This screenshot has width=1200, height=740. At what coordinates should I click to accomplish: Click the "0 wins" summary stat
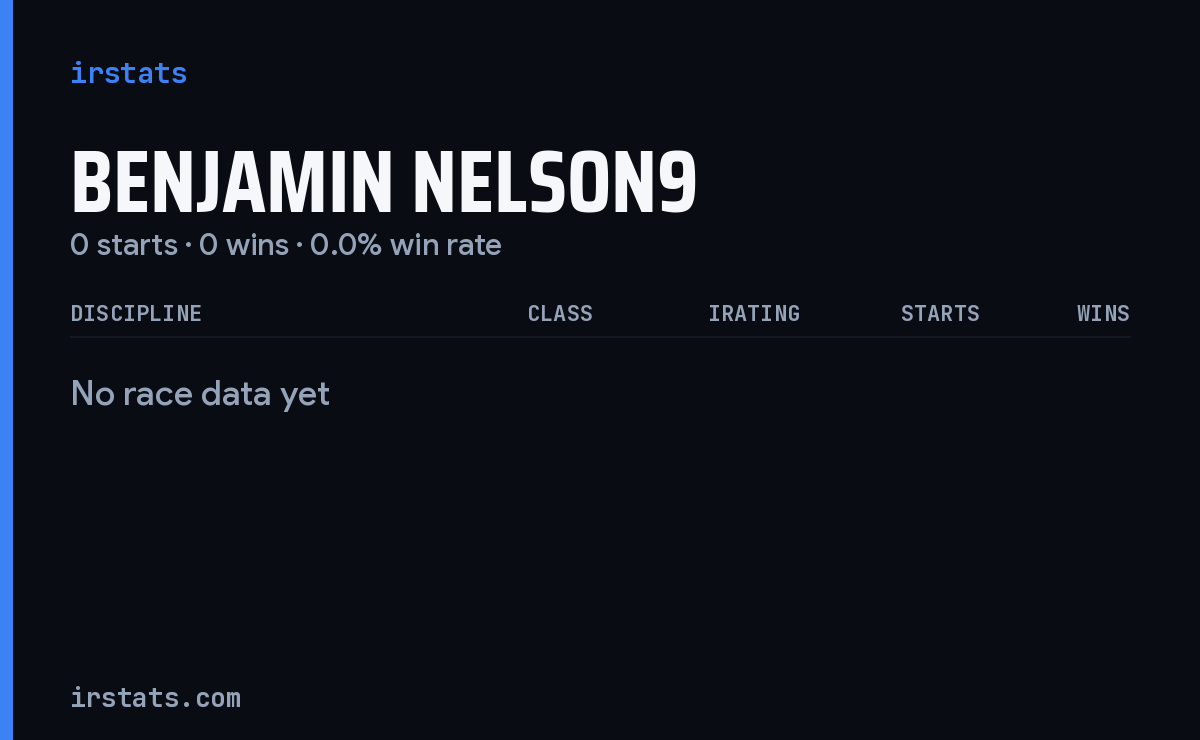(244, 245)
